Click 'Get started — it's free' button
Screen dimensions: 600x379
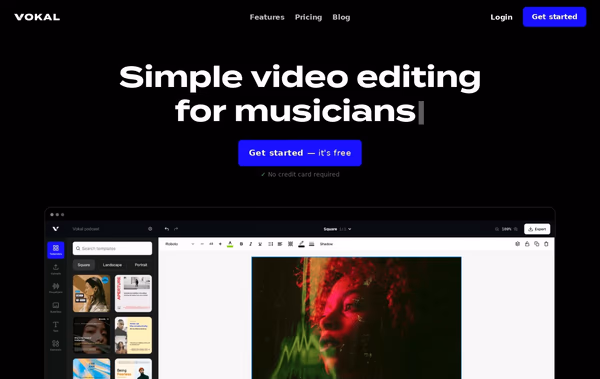(x=300, y=153)
